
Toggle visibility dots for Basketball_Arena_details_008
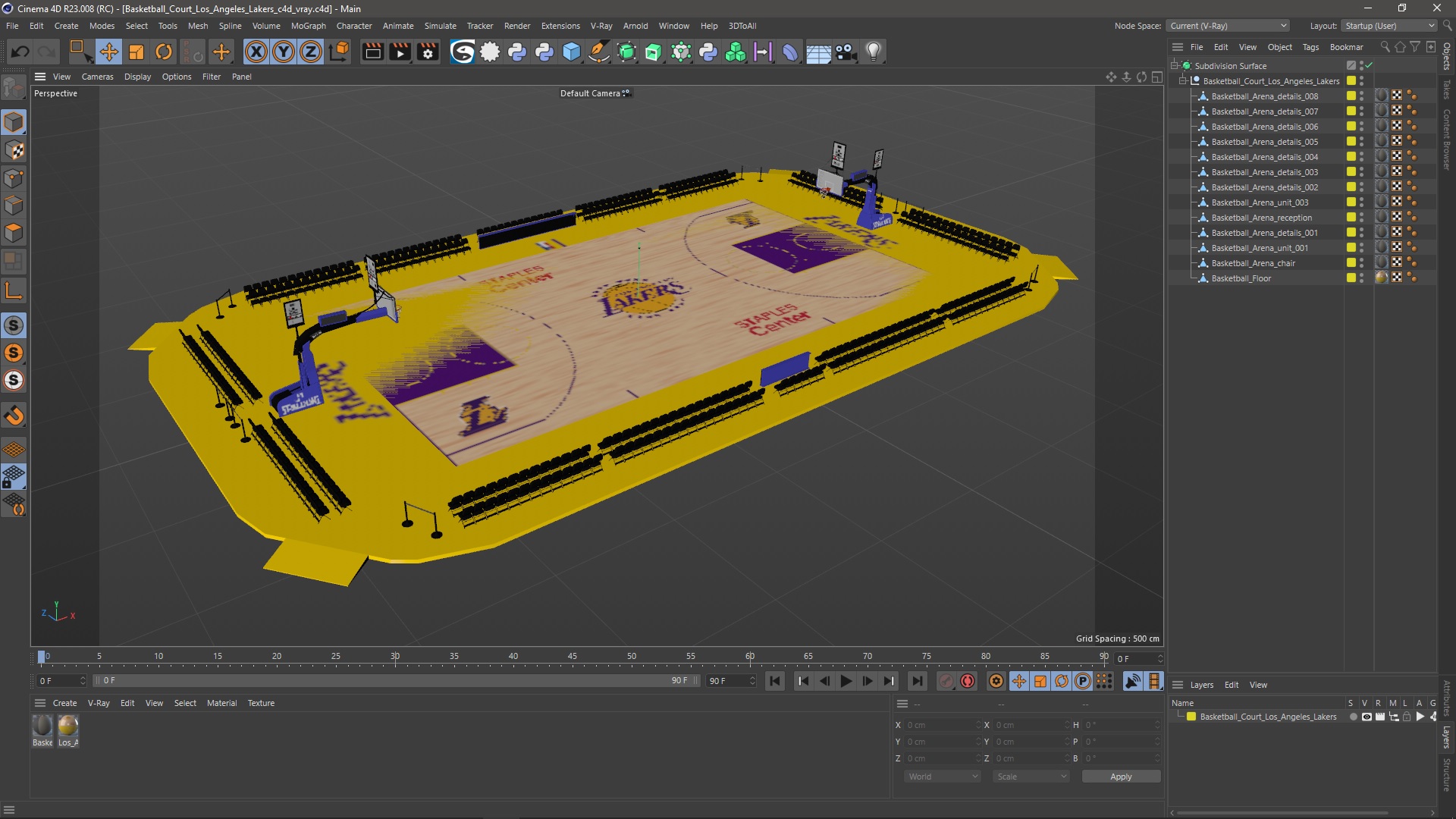[x=1362, y=96]
